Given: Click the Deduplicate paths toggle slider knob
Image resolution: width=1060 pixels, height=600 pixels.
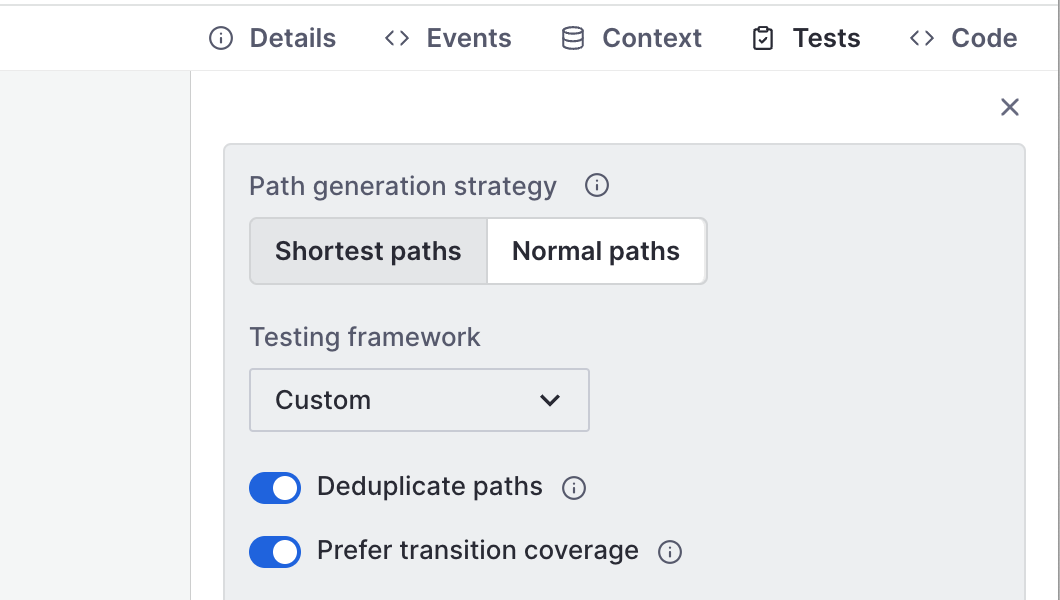Looking at the screenshot, I should pos(285,488).
